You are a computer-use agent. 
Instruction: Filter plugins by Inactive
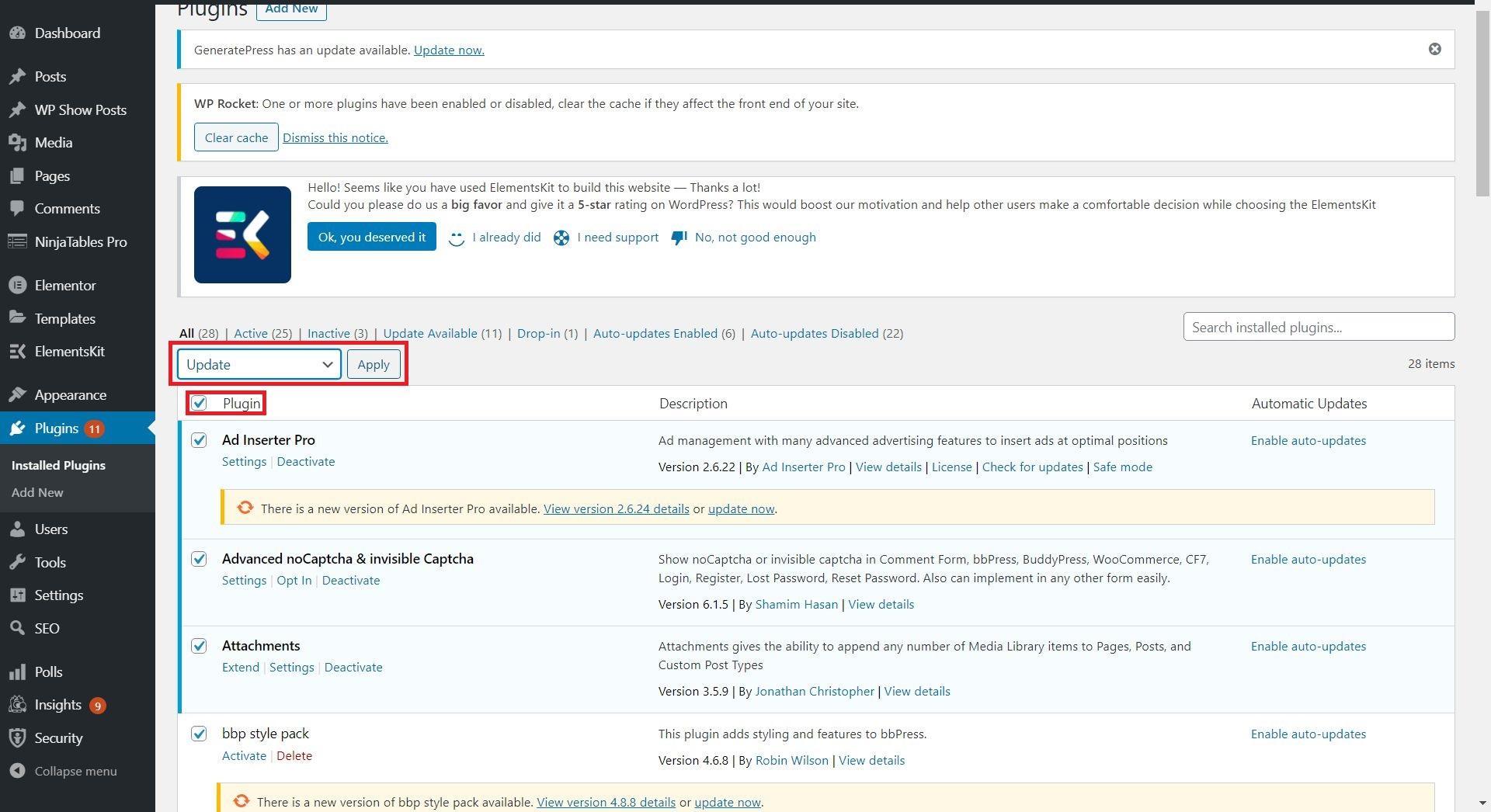click(328, 333)
